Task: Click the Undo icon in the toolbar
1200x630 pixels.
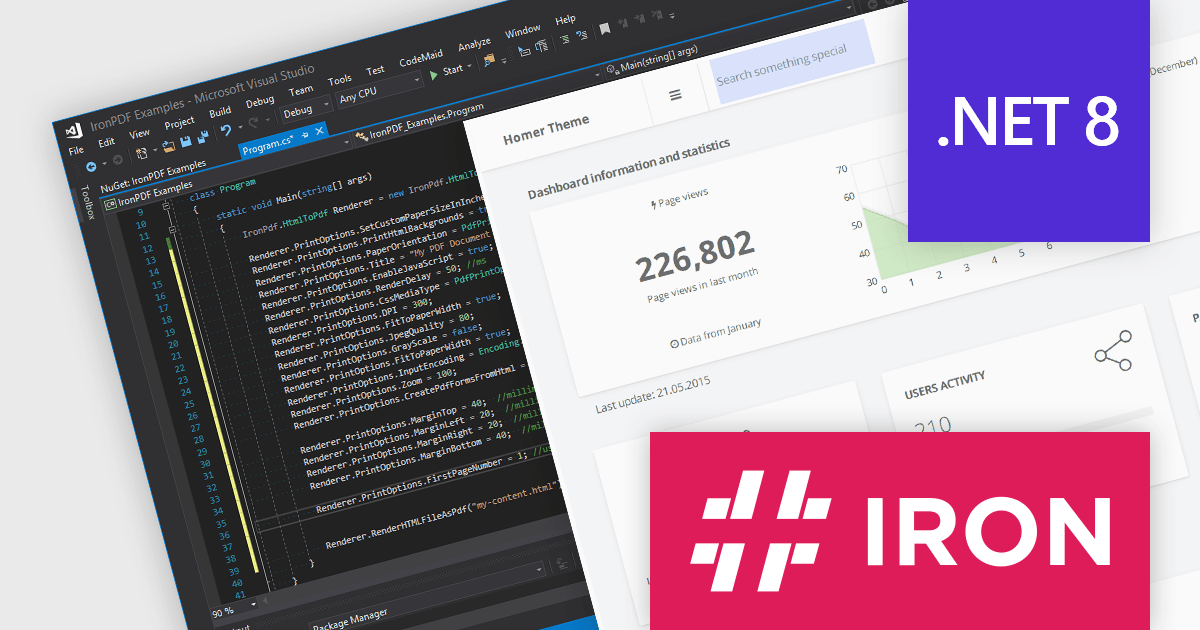Action: tap(225, 130)
